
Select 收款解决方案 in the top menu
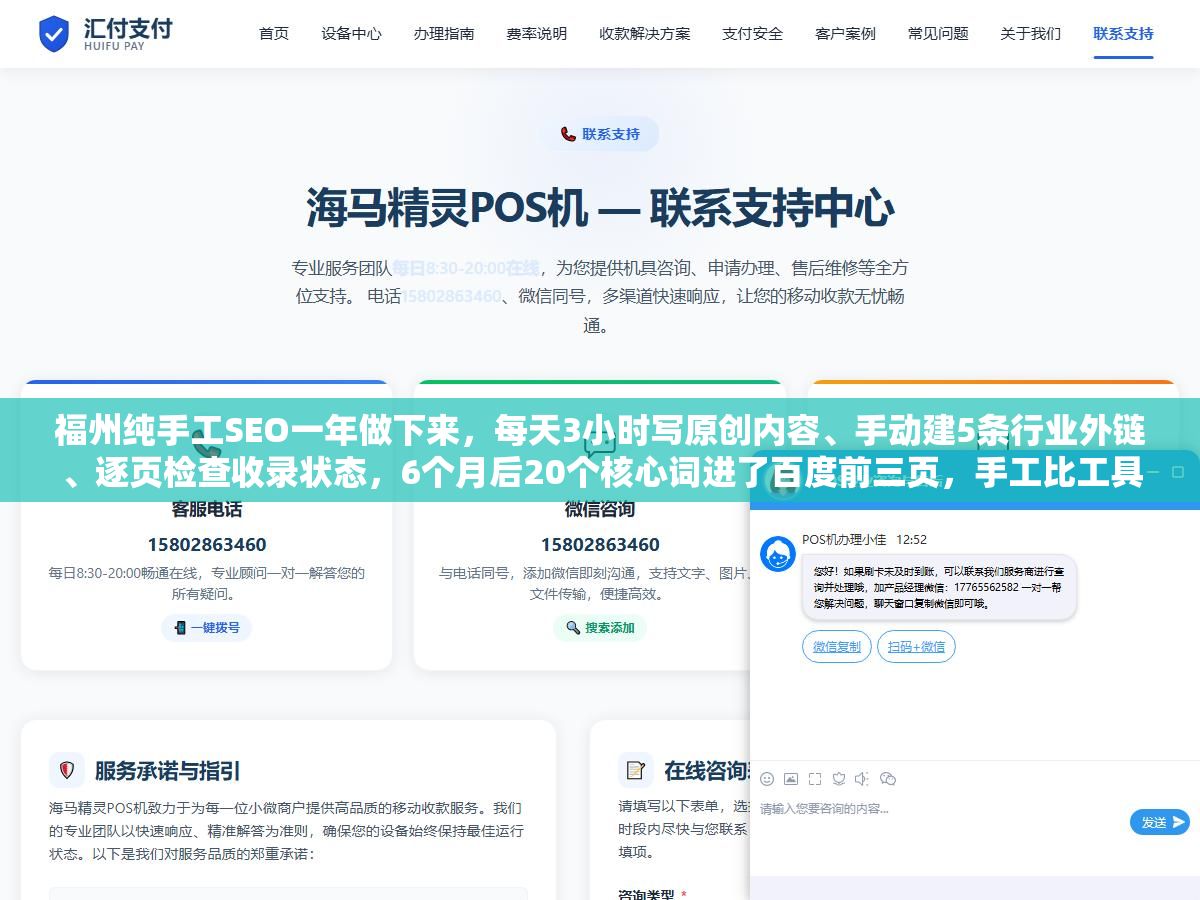pyautogui.click(x=645, y=33)
